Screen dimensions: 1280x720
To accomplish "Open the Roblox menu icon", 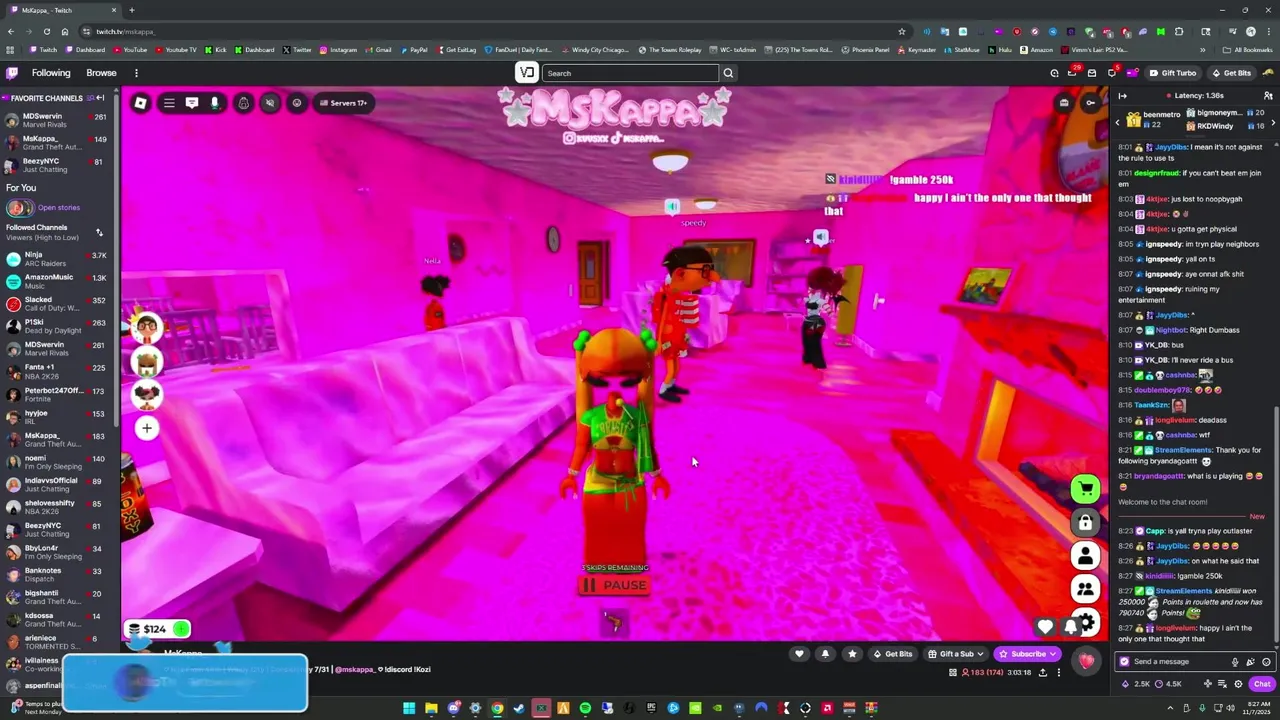I will coord(141,103).
